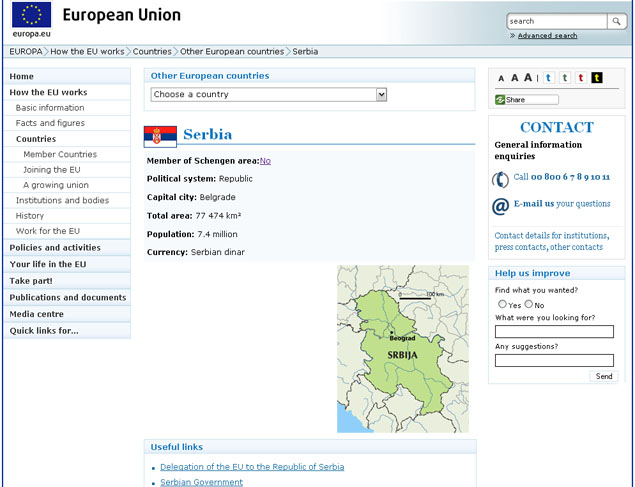Viewport: 635px width, 487px height.
Task: Choose the yellow-on-black t contrast style
Action: click(x=597, y=77)
